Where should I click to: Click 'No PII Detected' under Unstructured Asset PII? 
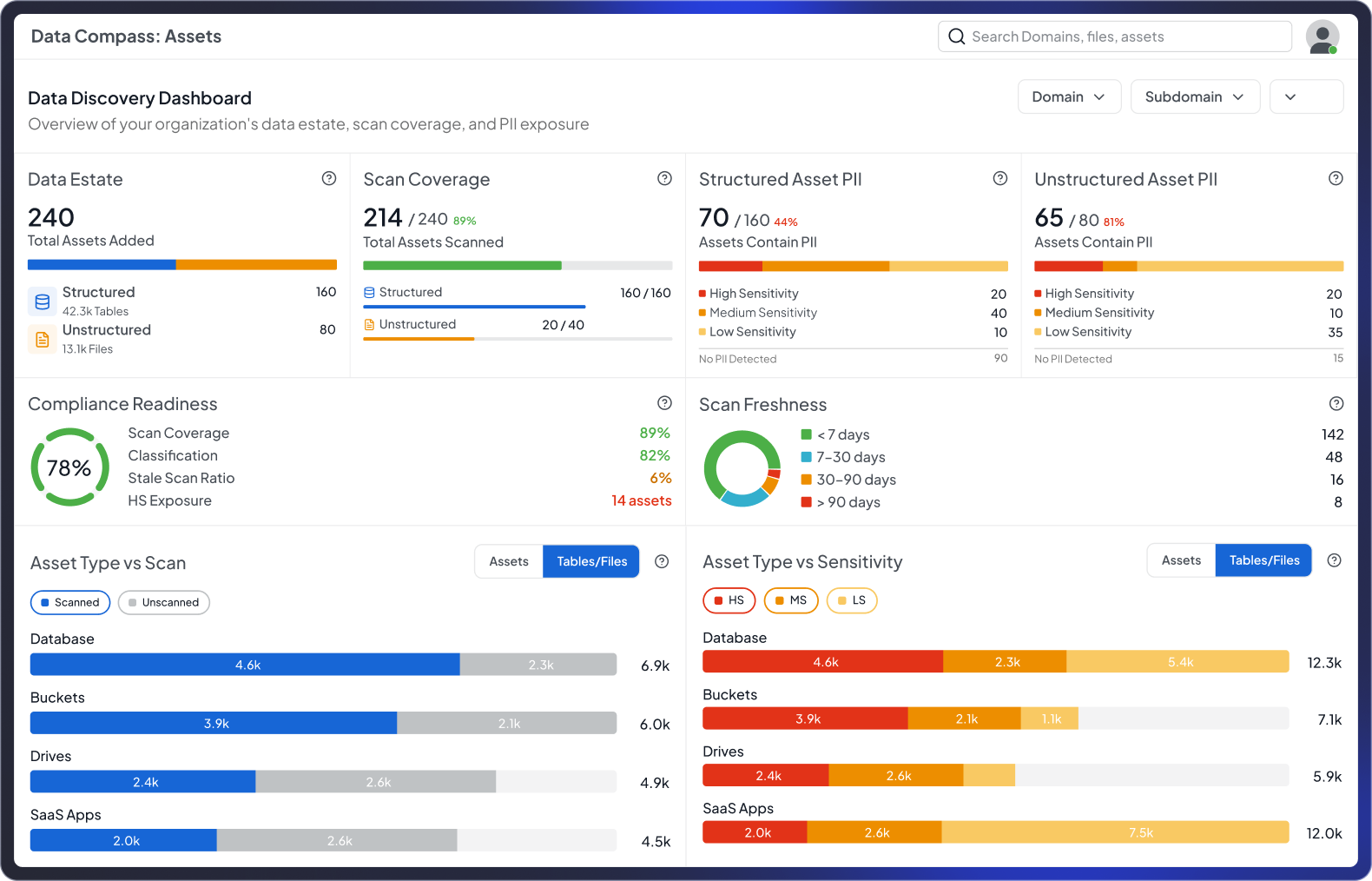(1073, 359)
